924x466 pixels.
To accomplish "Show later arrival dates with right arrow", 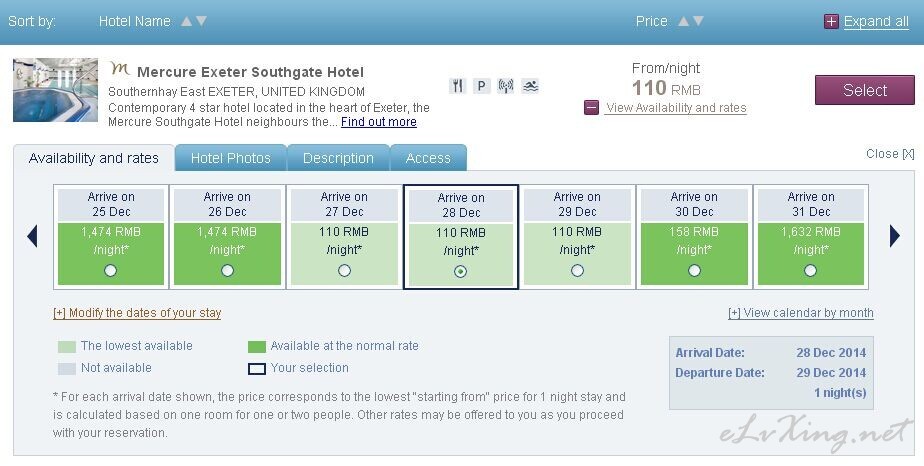I will tap(895, 236).
